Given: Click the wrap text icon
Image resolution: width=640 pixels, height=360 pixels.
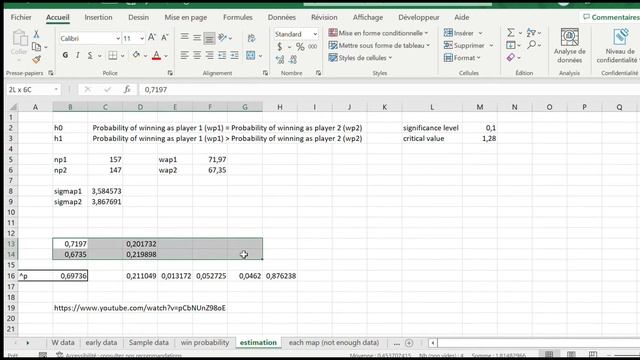Looking at the screenshot, I should pos(251,38).
